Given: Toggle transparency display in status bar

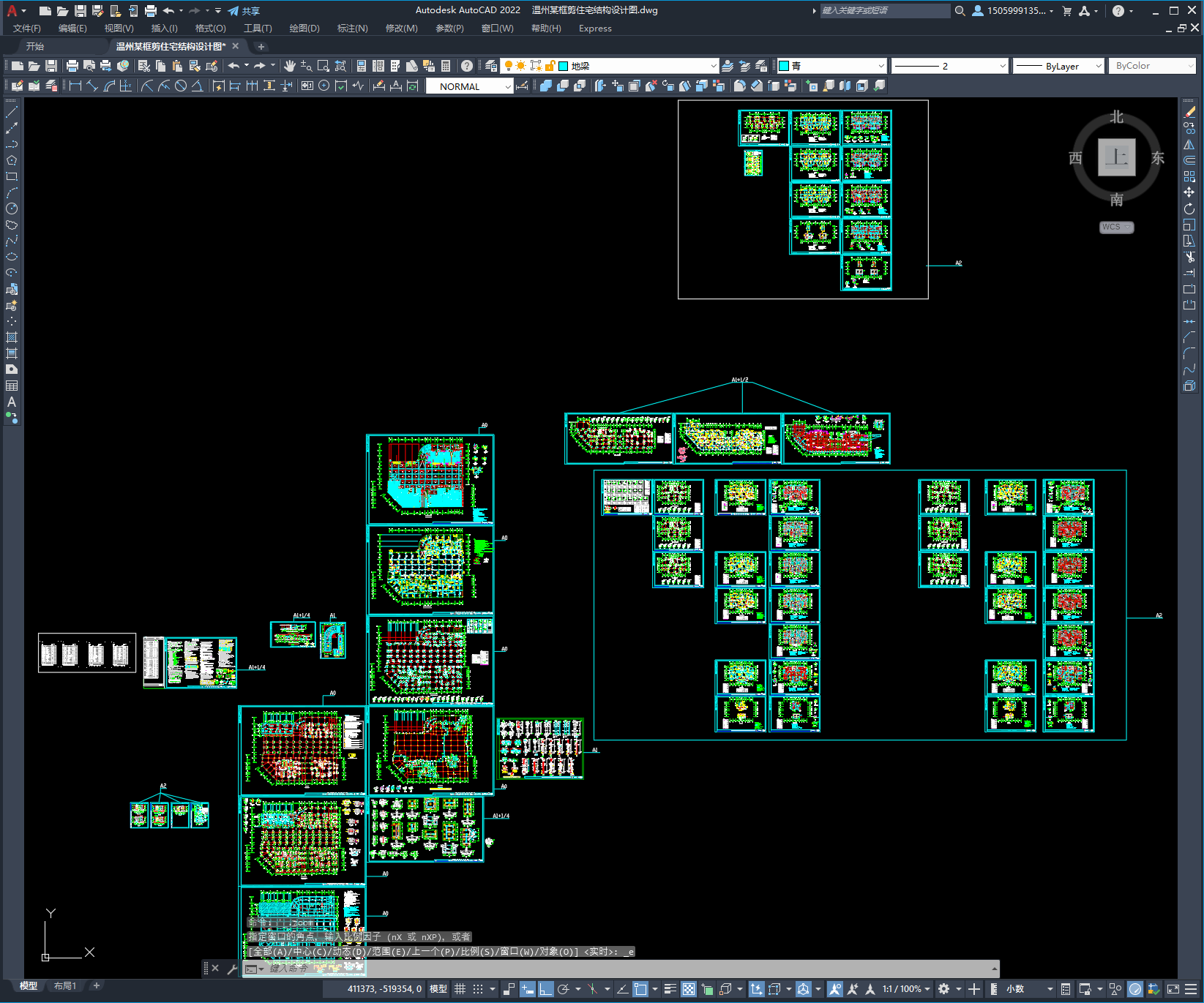Looking at the screenshot, I should [689, 989].
